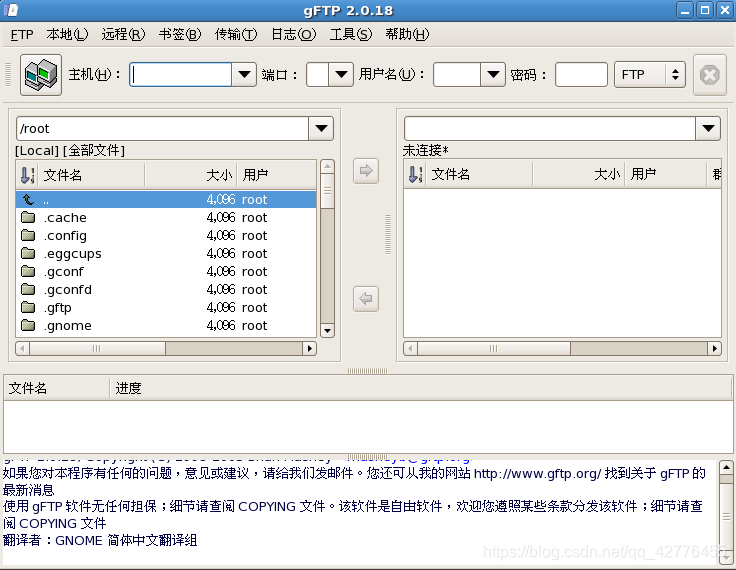Click the remote horizontal scrollbar thumb
Viewport: 736px width, 570px height.
click(x=493, y=348)
